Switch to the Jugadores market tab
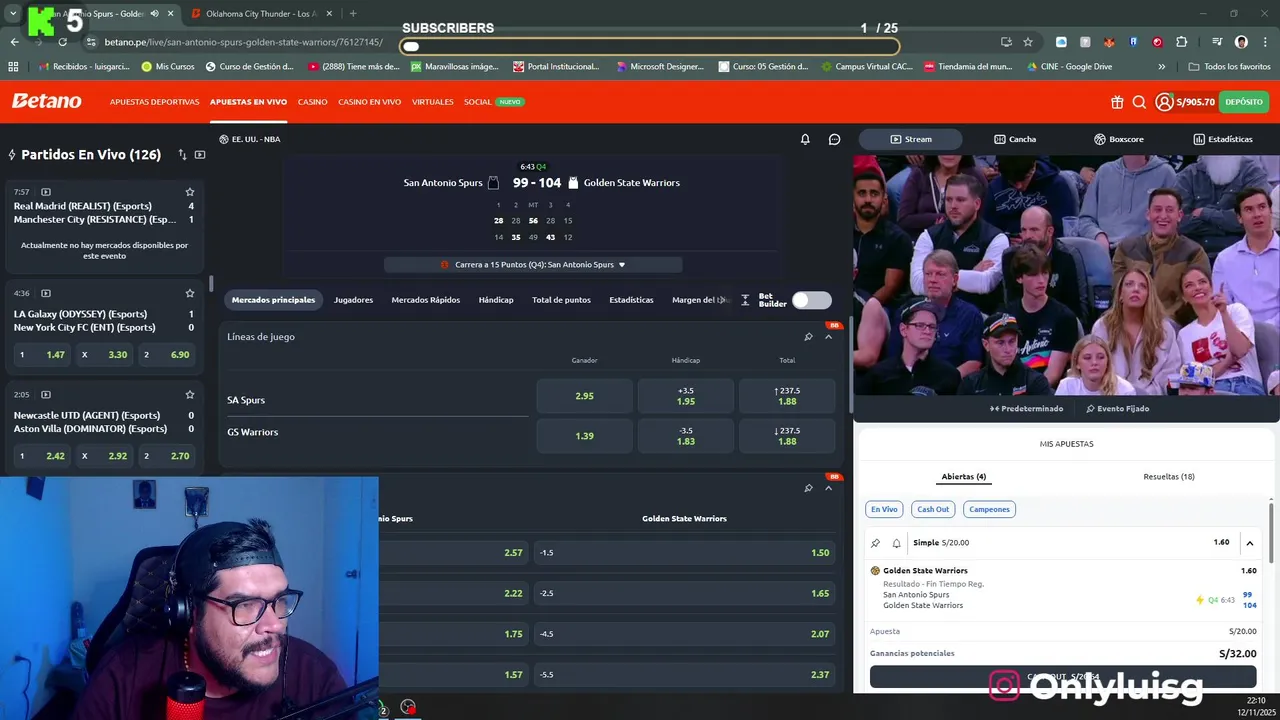The image size is (1280, 720). point(353,300)
